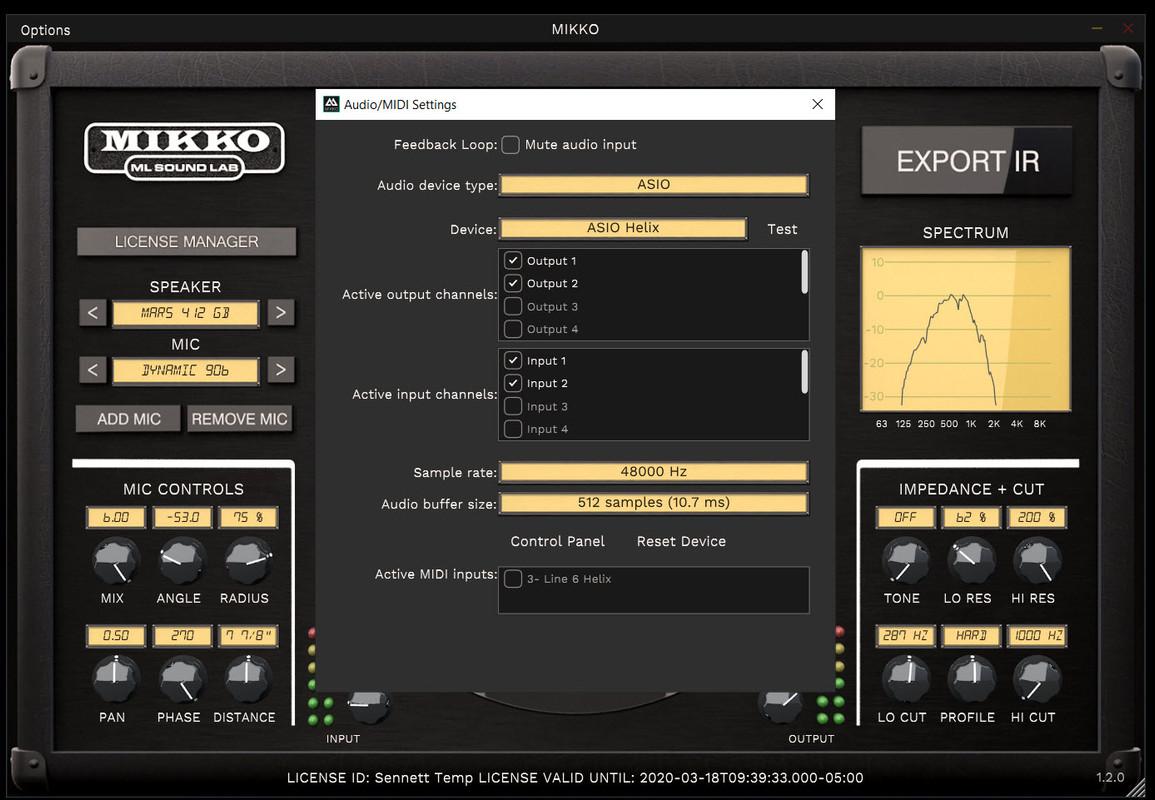Click the TONE knob
1155x800 pixels.
(905, 561)
